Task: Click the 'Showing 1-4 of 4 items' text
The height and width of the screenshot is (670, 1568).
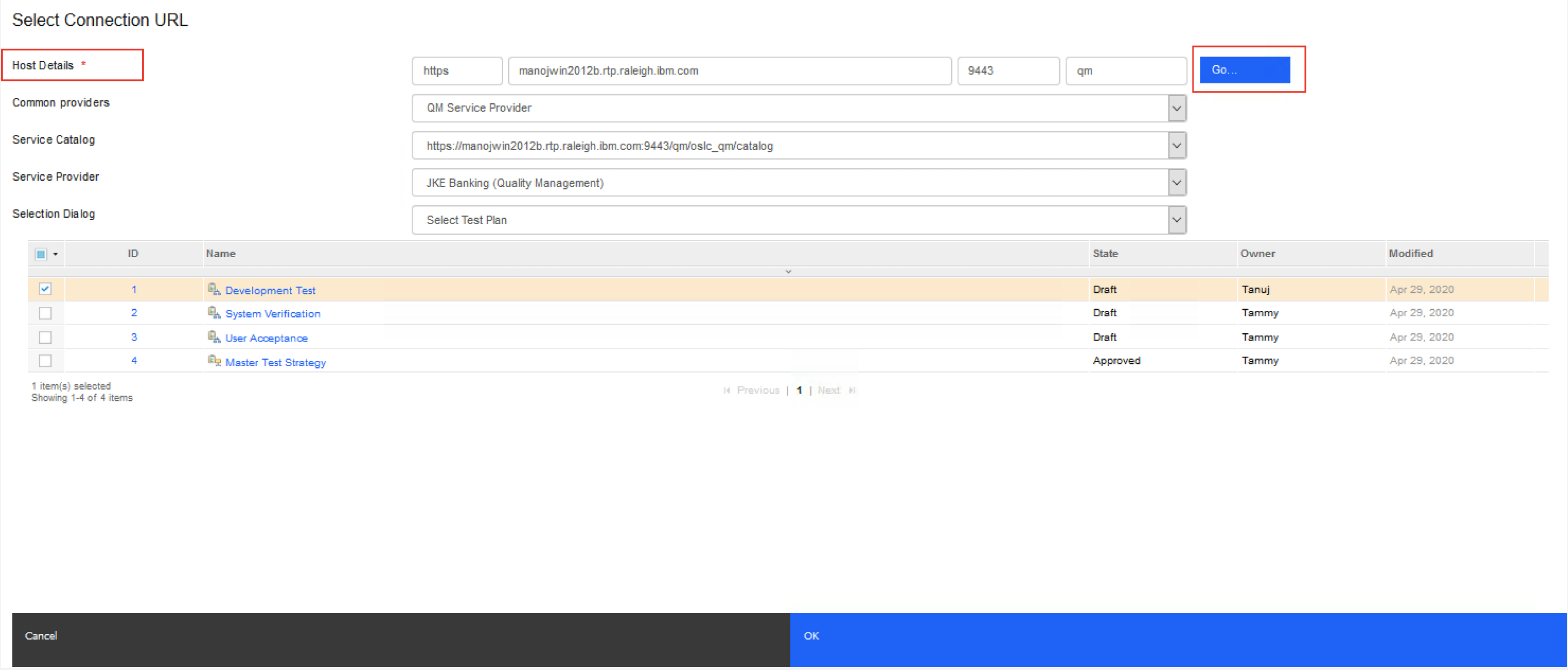Action: tap(82, 398)
